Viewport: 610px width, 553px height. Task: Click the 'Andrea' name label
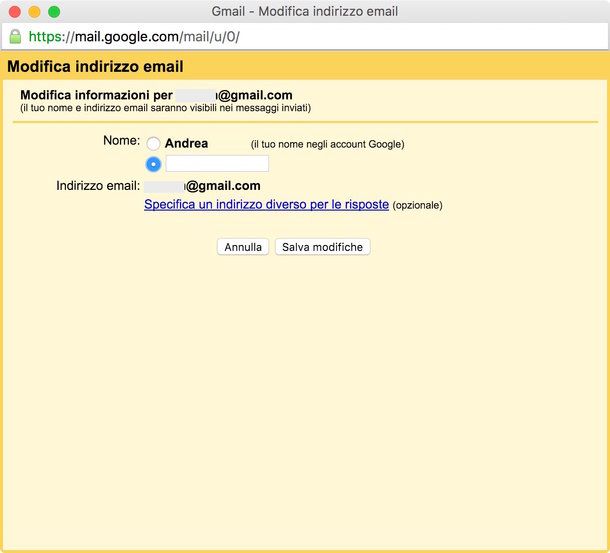tap(186, 143)
